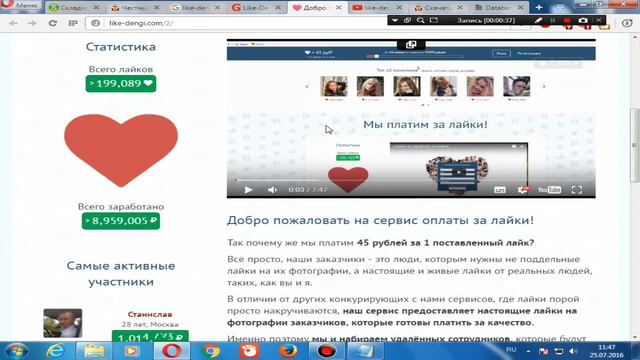Viewport: 640px width, 360px height.
Task: Open Станислав's profile name link
Action: coord(150,314)
